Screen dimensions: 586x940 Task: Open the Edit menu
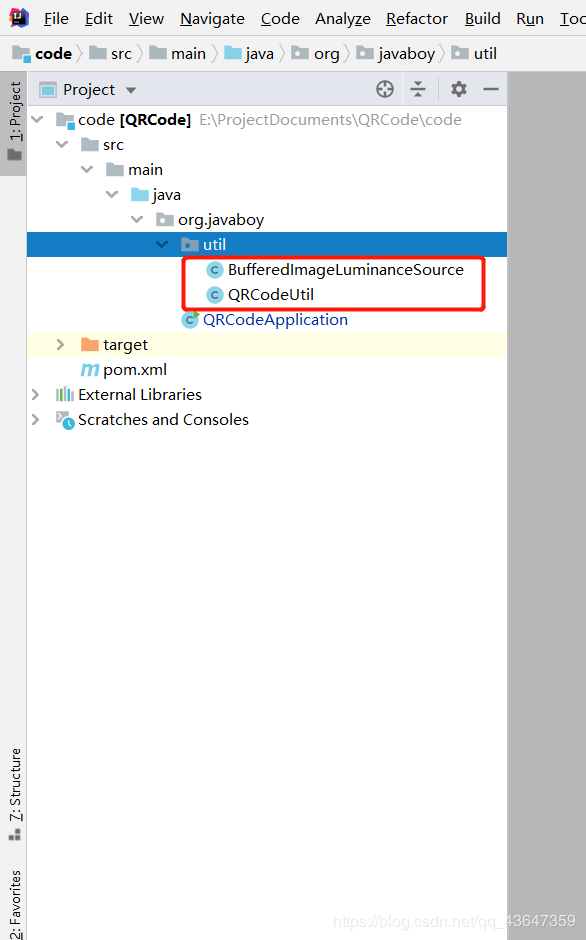[99, 19]
